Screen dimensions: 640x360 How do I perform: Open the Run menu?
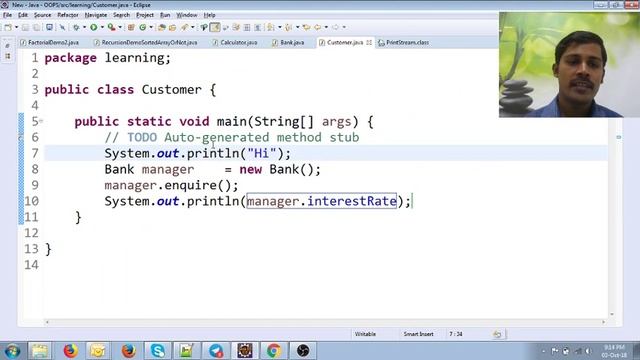click(165, 15)
